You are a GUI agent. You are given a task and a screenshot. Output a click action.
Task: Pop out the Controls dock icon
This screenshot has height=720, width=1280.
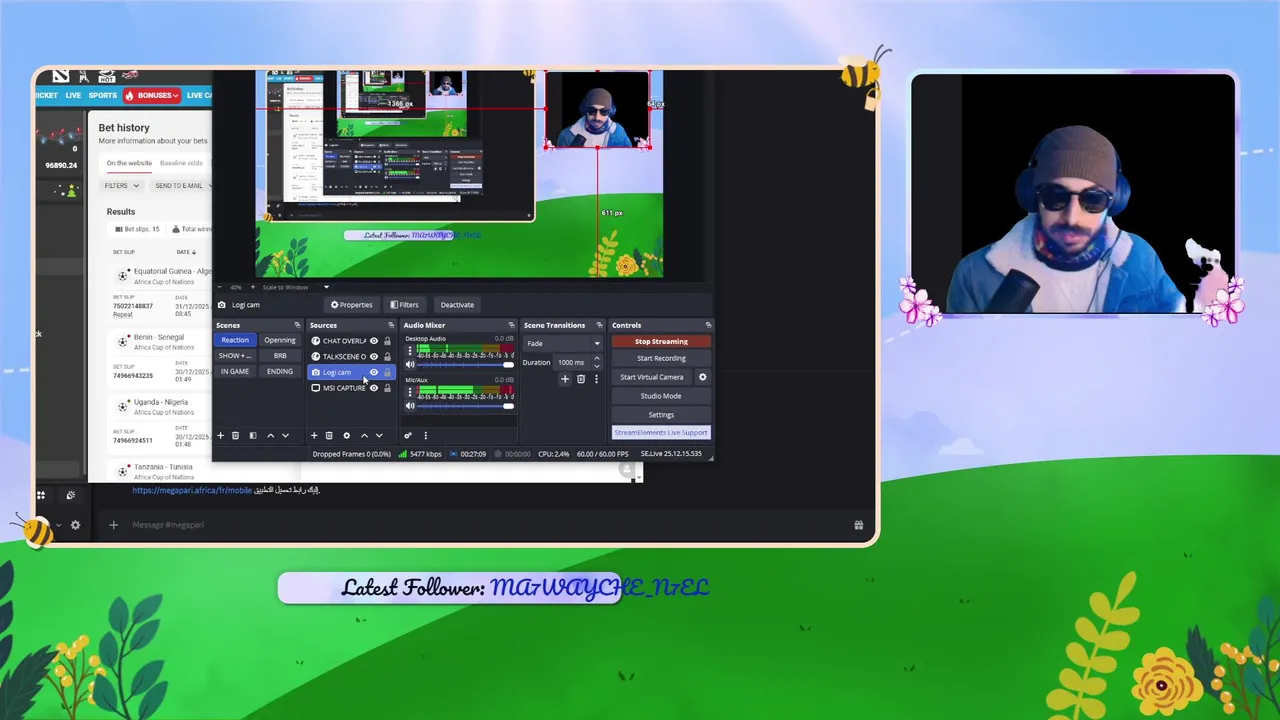[x=708, y=325]
